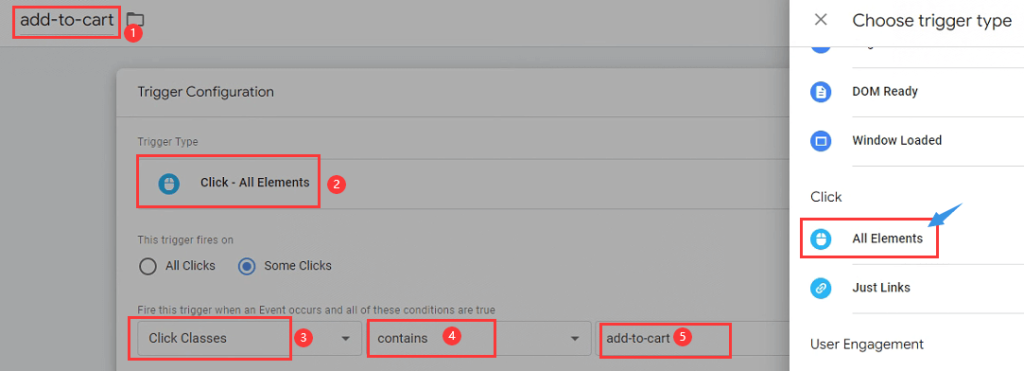Viewport: 1024px width, 371px height.
Task: Select the DOM Ready document icon
Action: pos(821,92)
